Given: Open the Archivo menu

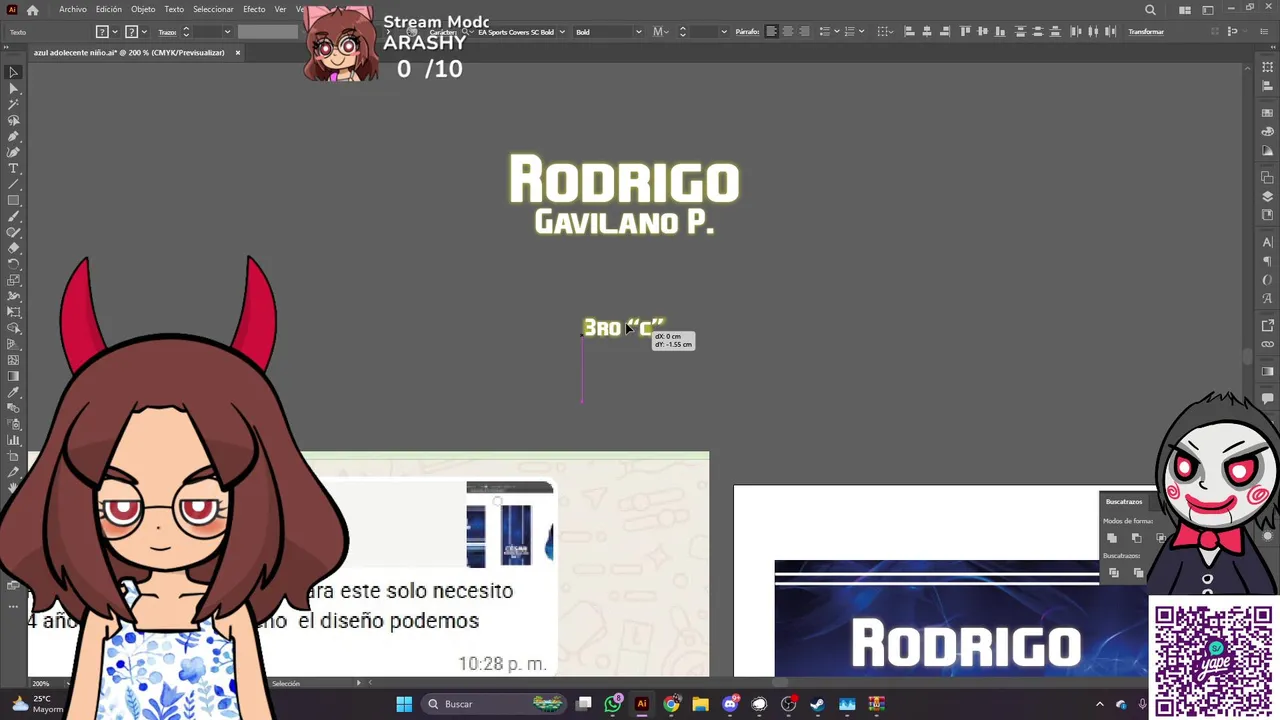Looking at the screenshot, I should [x=73, y=10].
